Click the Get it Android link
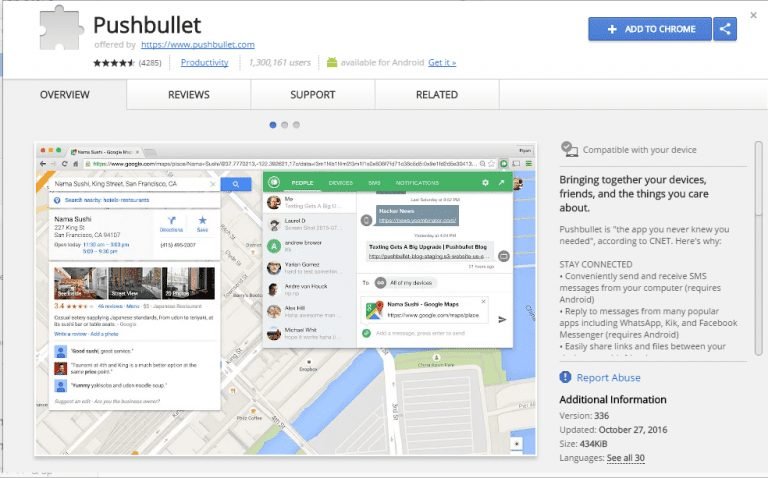The width and height of the screenshot is (768, 478). coord(442,63)
